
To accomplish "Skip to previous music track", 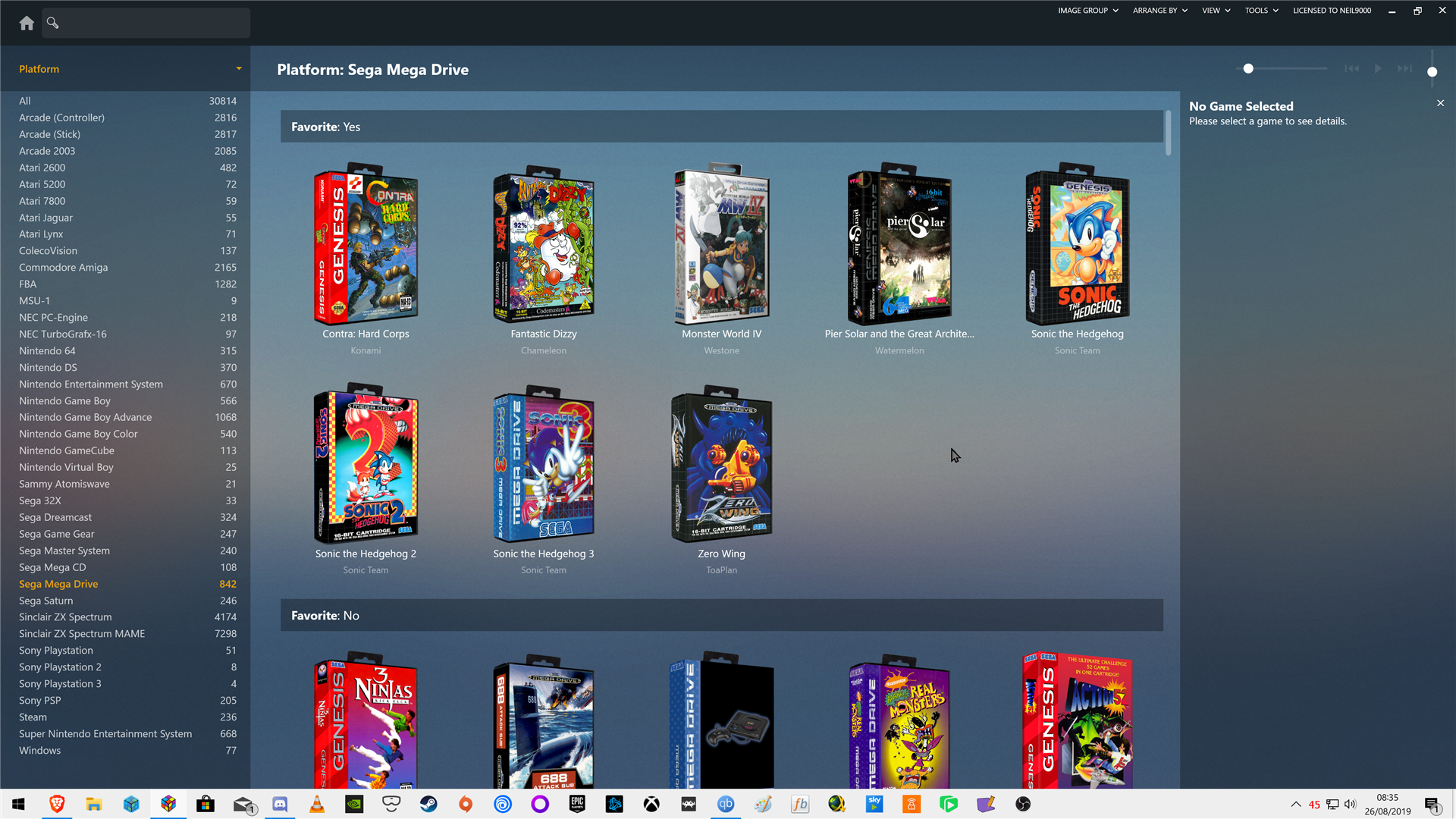I will pos(1351,68).
